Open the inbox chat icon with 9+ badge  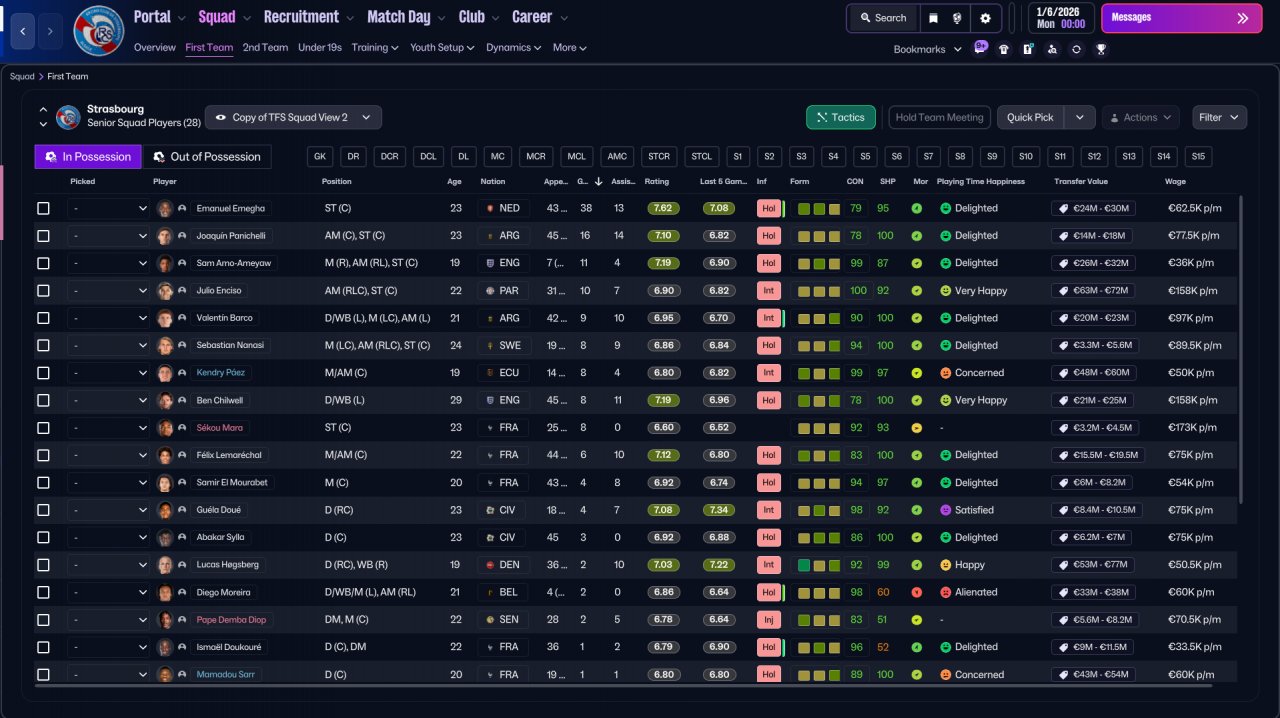980,48
